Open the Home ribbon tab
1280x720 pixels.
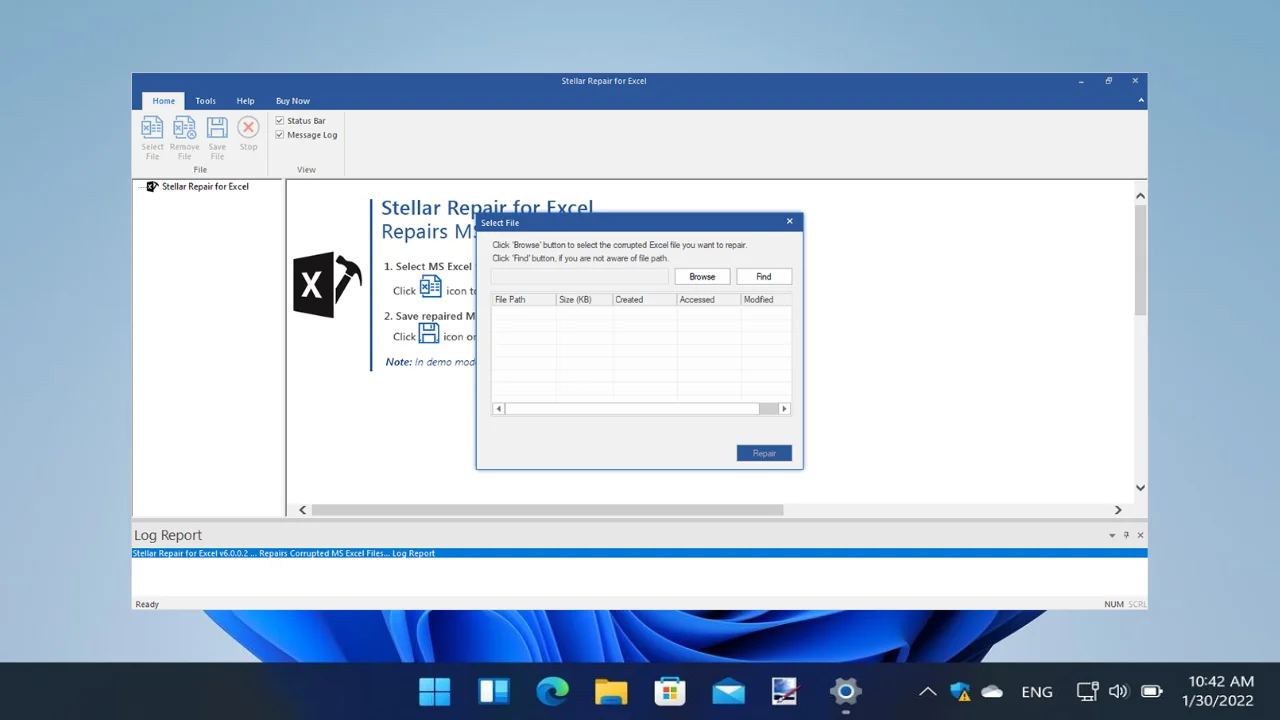coord(164,101)
